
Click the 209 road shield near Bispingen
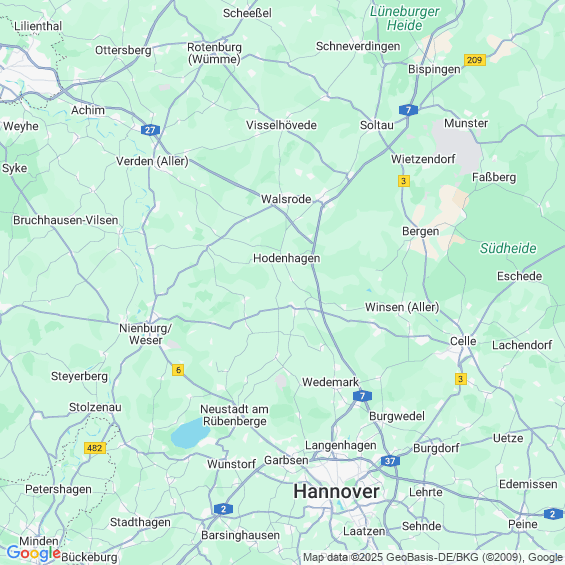[475, 60]
